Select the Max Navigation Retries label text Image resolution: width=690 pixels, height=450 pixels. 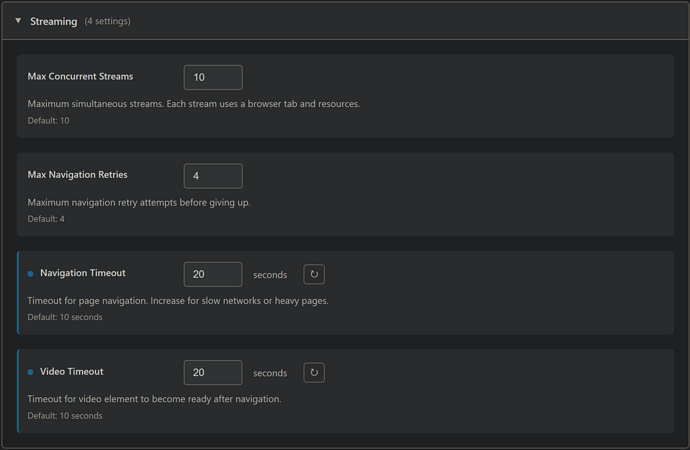[77, 175]
